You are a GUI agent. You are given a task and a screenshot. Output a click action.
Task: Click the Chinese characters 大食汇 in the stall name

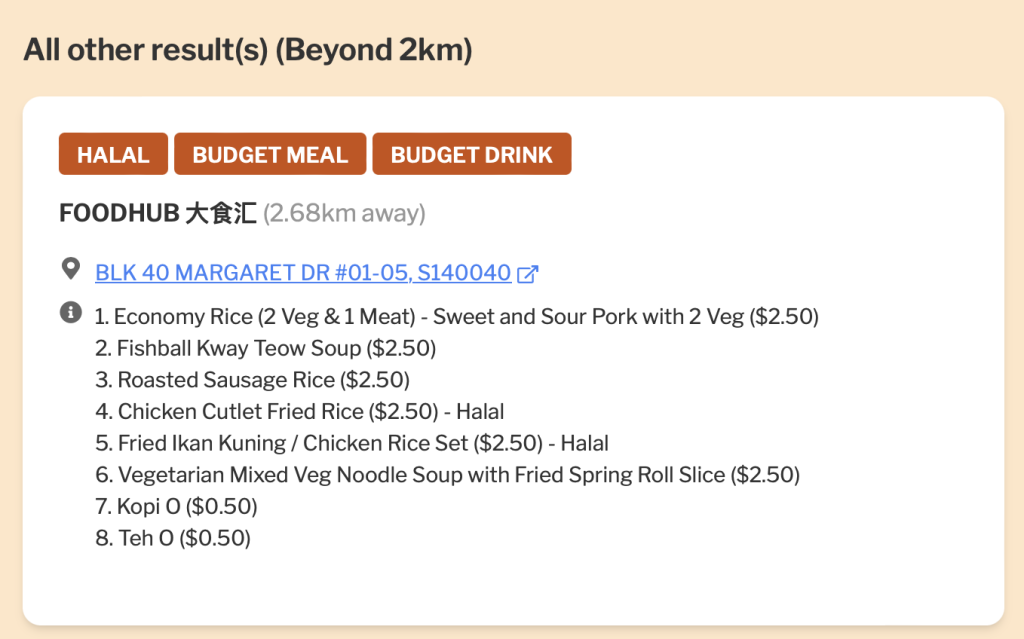point(221,213)
